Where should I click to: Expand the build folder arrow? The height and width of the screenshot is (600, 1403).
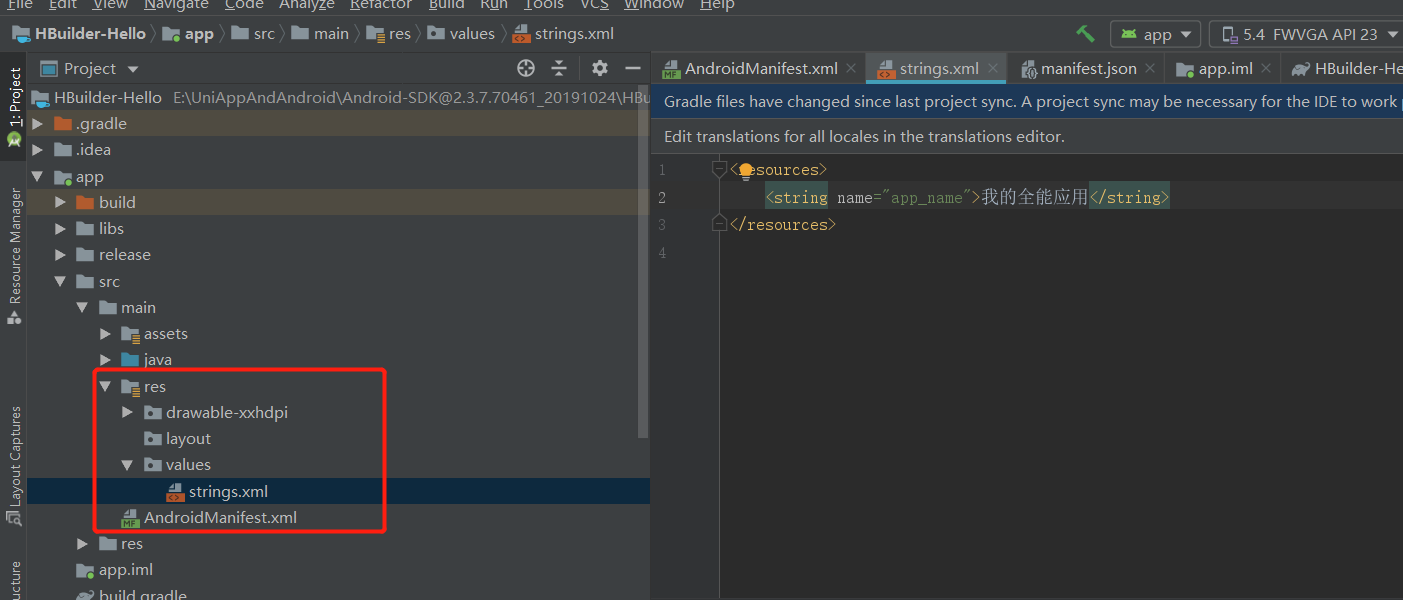[61, 202]
